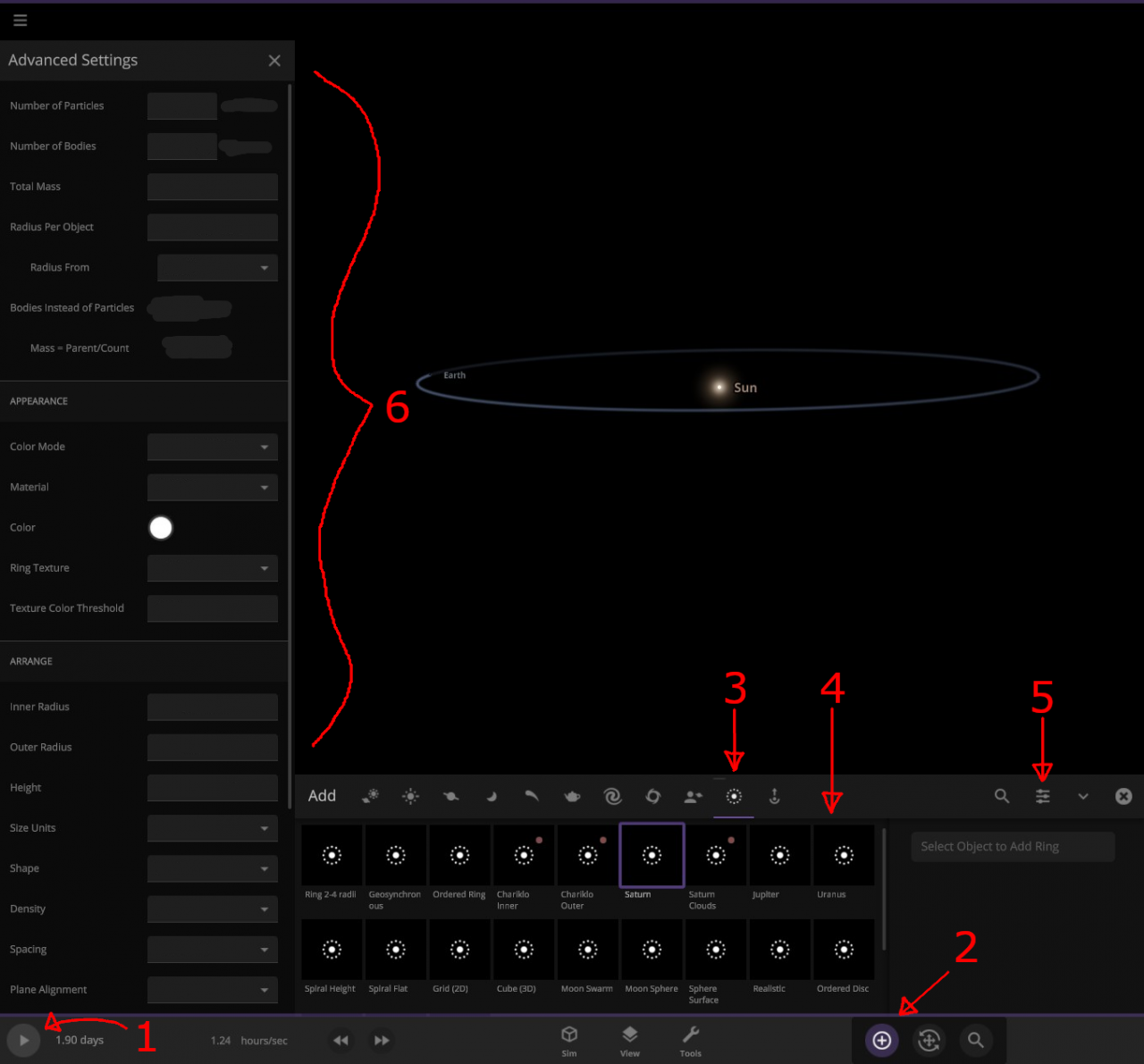The image size is (1144, 1064).
Task: Choose the comet category icon
Action: tap(532, 796)
